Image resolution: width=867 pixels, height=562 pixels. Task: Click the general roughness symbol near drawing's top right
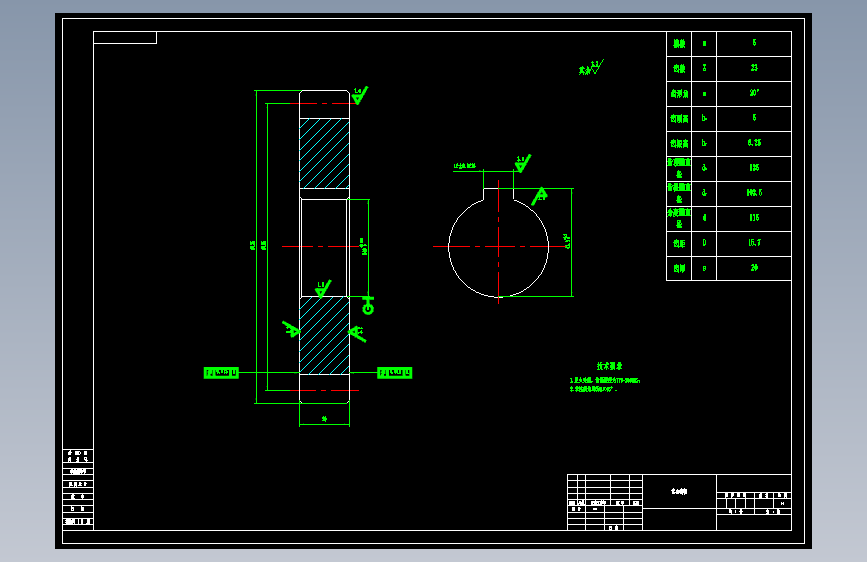592,67
